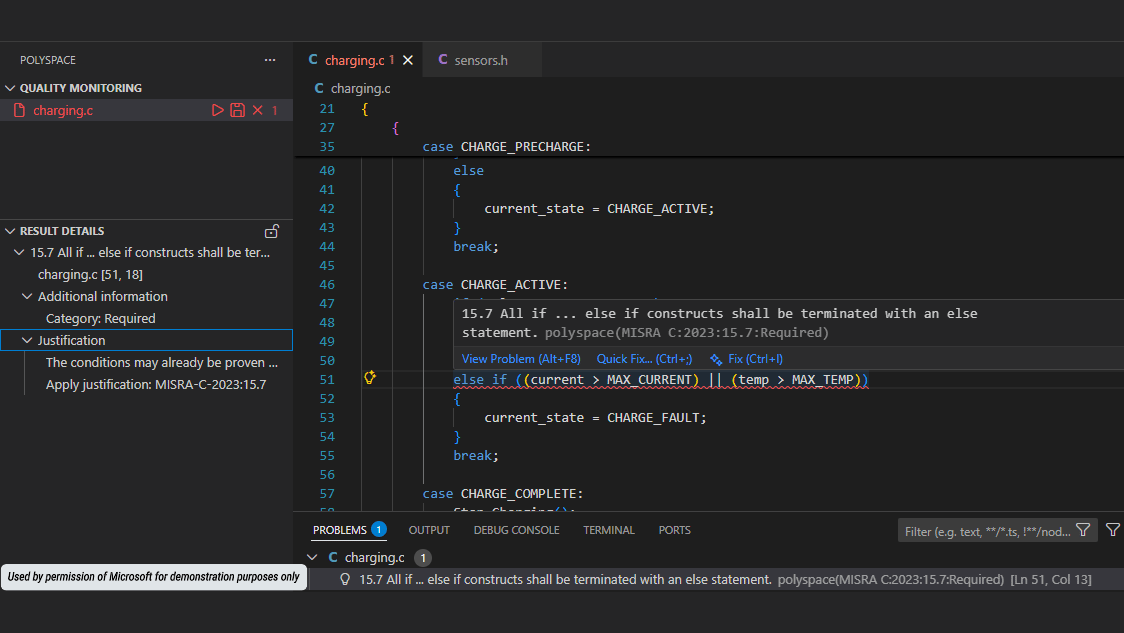This screenshot has height=633, width=1124.
Task: Click the red X icon beside charging.c
Action: (x=257, y=110)
